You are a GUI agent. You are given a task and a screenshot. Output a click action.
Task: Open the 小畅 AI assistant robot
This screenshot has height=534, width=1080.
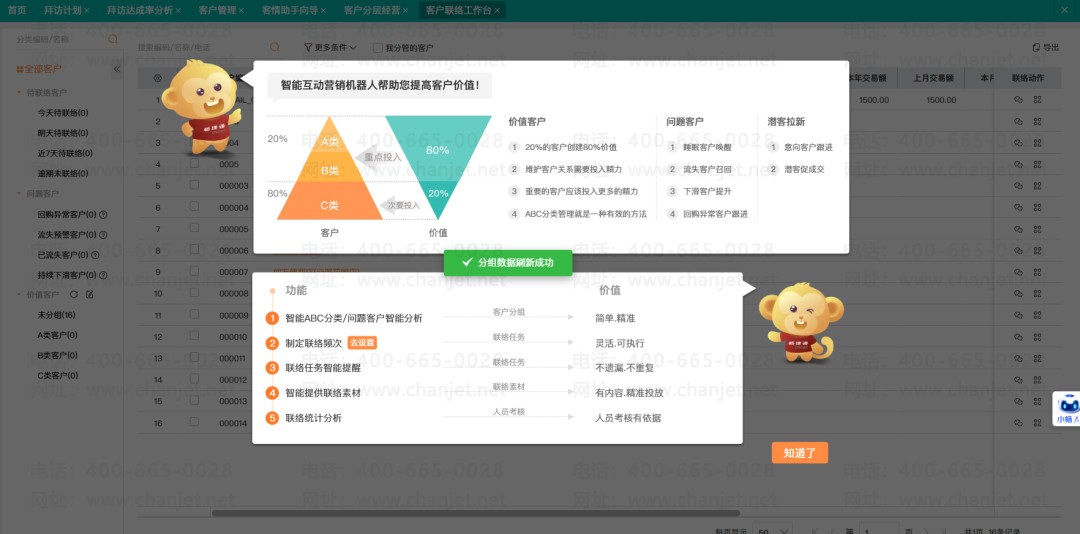1068,409
